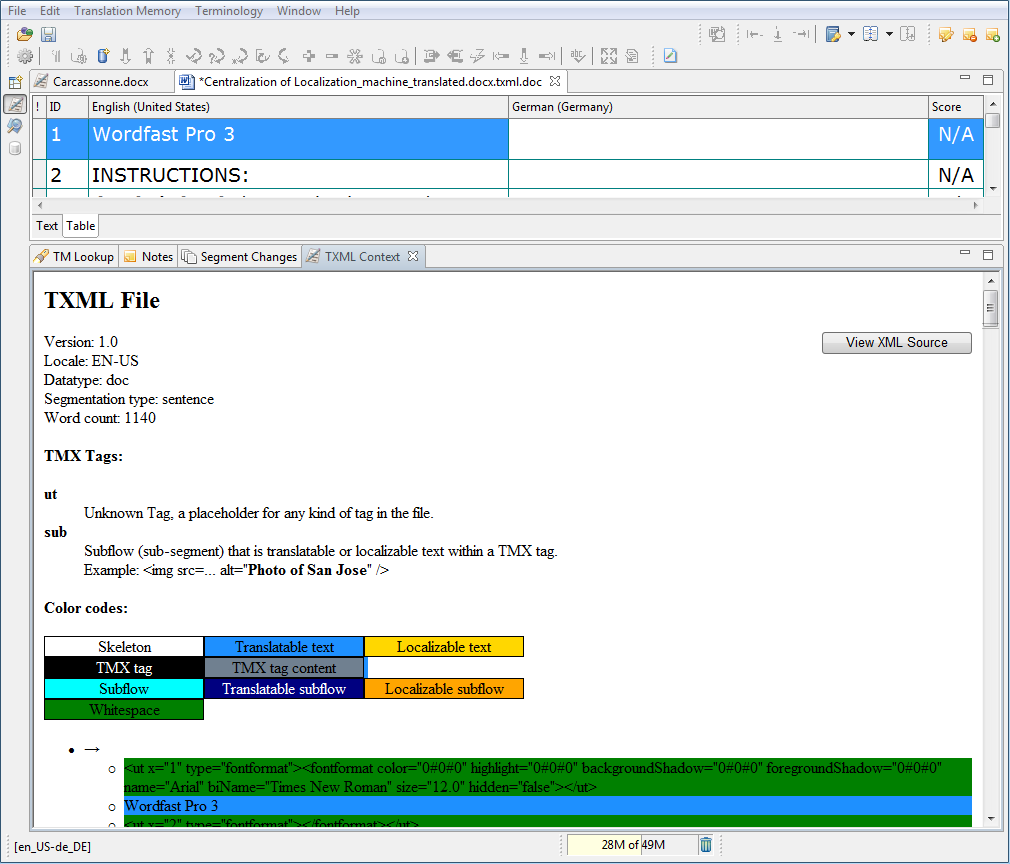Run garbage collector trash icon

(706, 845)
